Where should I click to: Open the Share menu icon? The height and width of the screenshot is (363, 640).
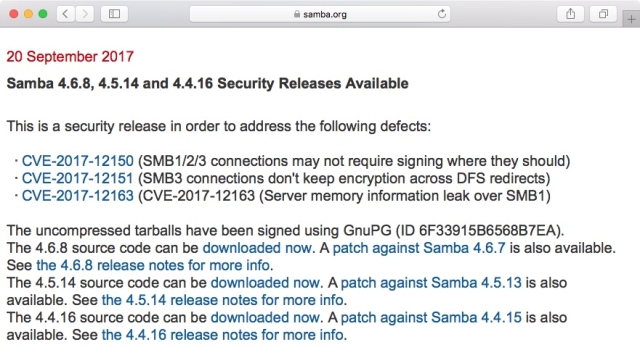tap(571, 14)
